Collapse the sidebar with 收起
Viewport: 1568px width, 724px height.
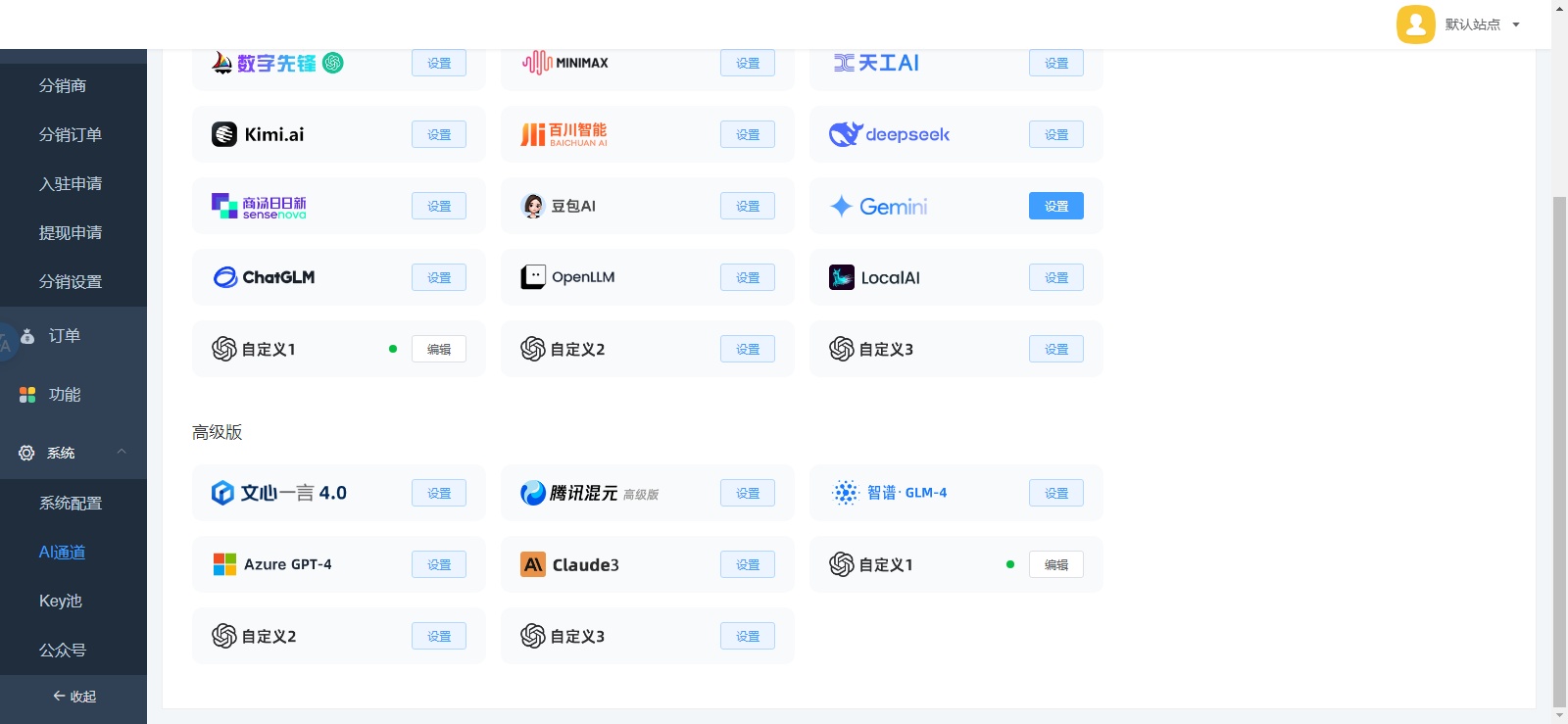73,697
